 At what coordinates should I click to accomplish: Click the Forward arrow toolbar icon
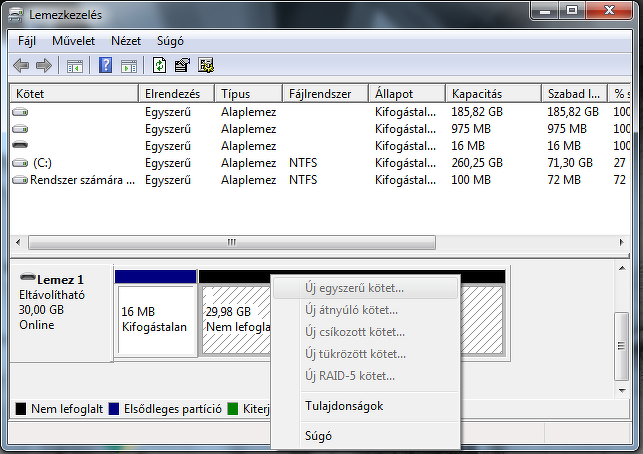coord(44,65)
